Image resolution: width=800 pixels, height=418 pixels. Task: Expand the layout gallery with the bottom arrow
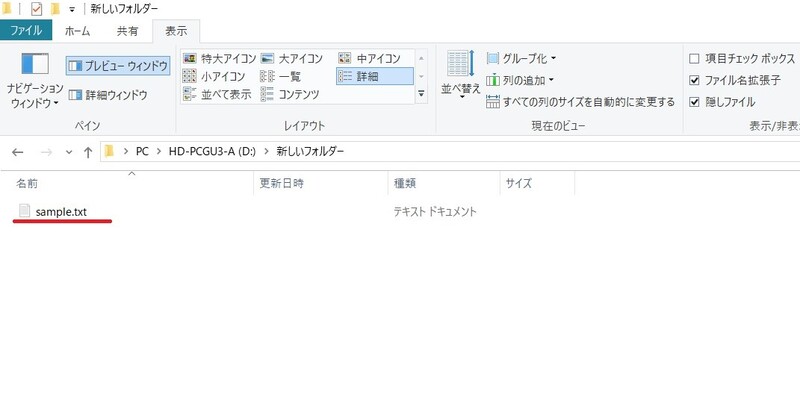[x=421, y=94]
